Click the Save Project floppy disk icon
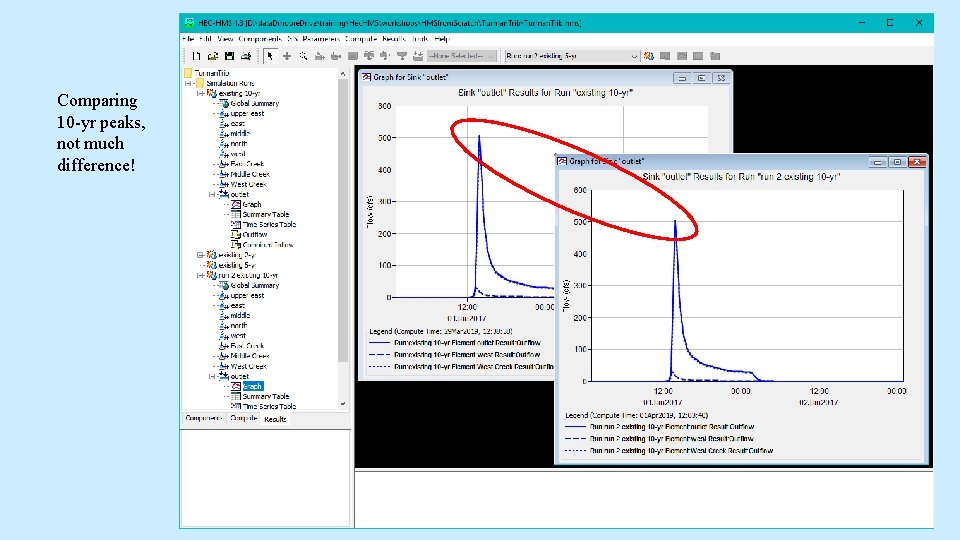Image resolution: width=960 pixels, height=540 pixels. pos(229,56)
